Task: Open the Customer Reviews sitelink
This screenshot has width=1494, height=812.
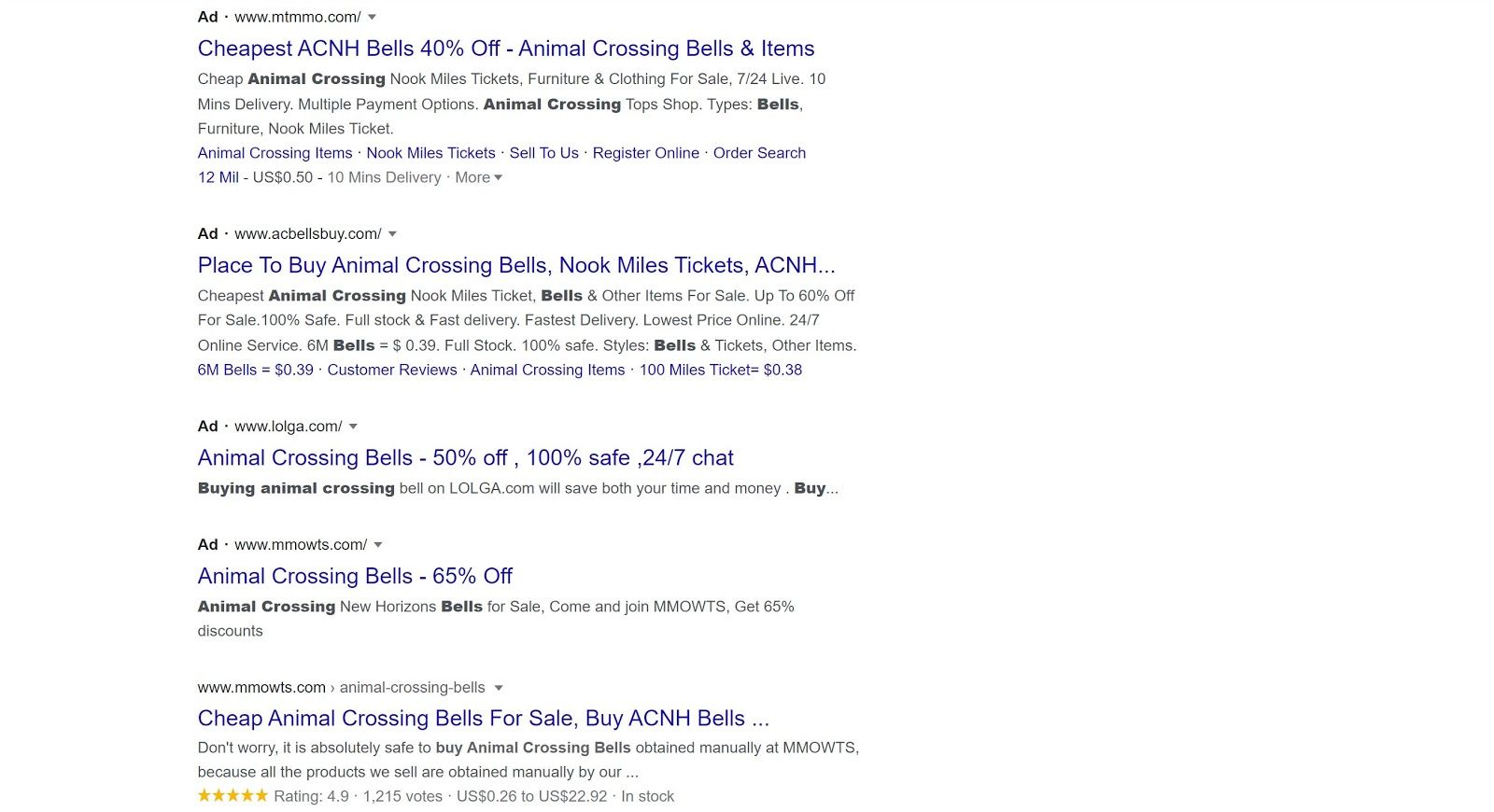Action: 392,370
